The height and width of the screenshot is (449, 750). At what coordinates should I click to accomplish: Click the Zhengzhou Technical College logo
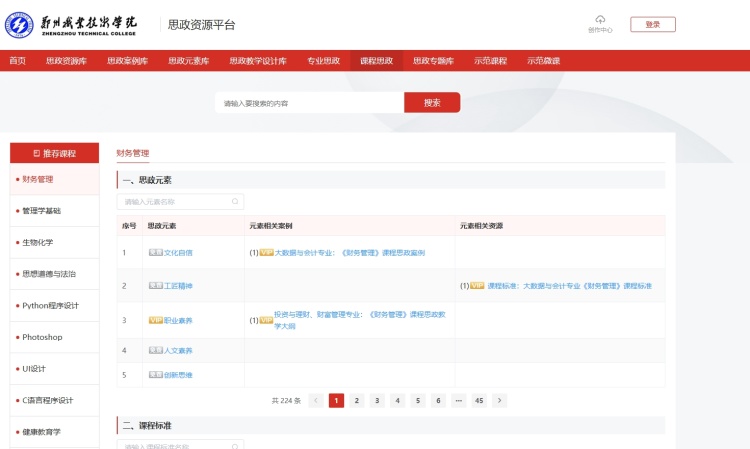[72, 25]
